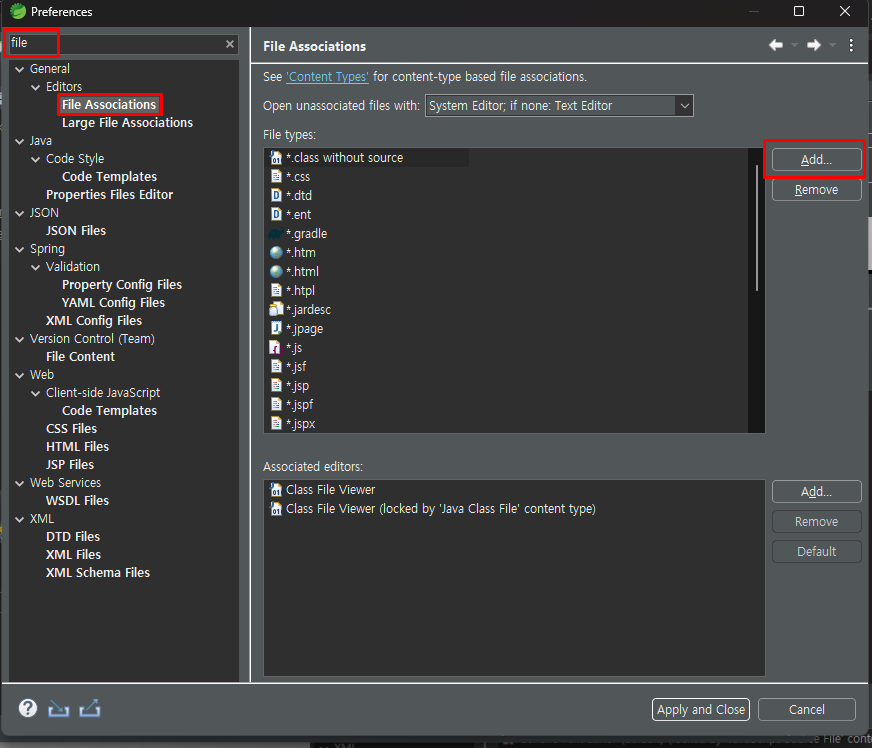Viewport: 872px width, 748px height.
Task: Open the Properties Files Editor page
Action: [110, 195]
